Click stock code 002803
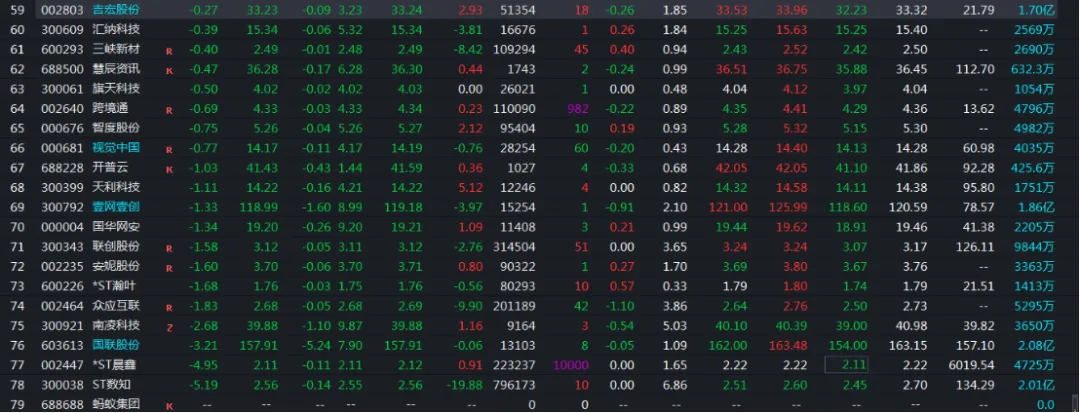1080x413 pixels. point(62,10)
